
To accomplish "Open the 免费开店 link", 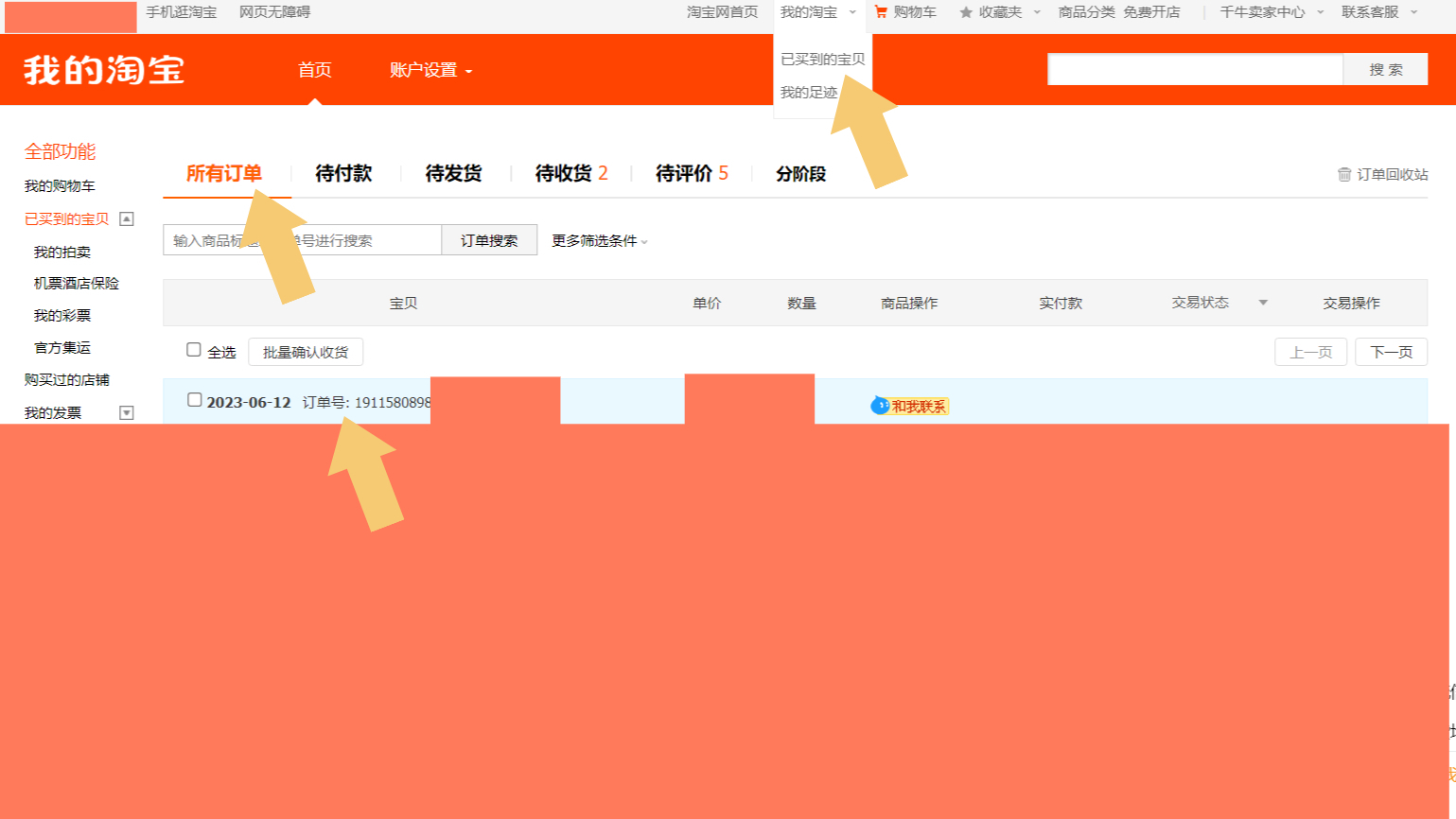I will pyautogui.click(x=1151, y=12).
